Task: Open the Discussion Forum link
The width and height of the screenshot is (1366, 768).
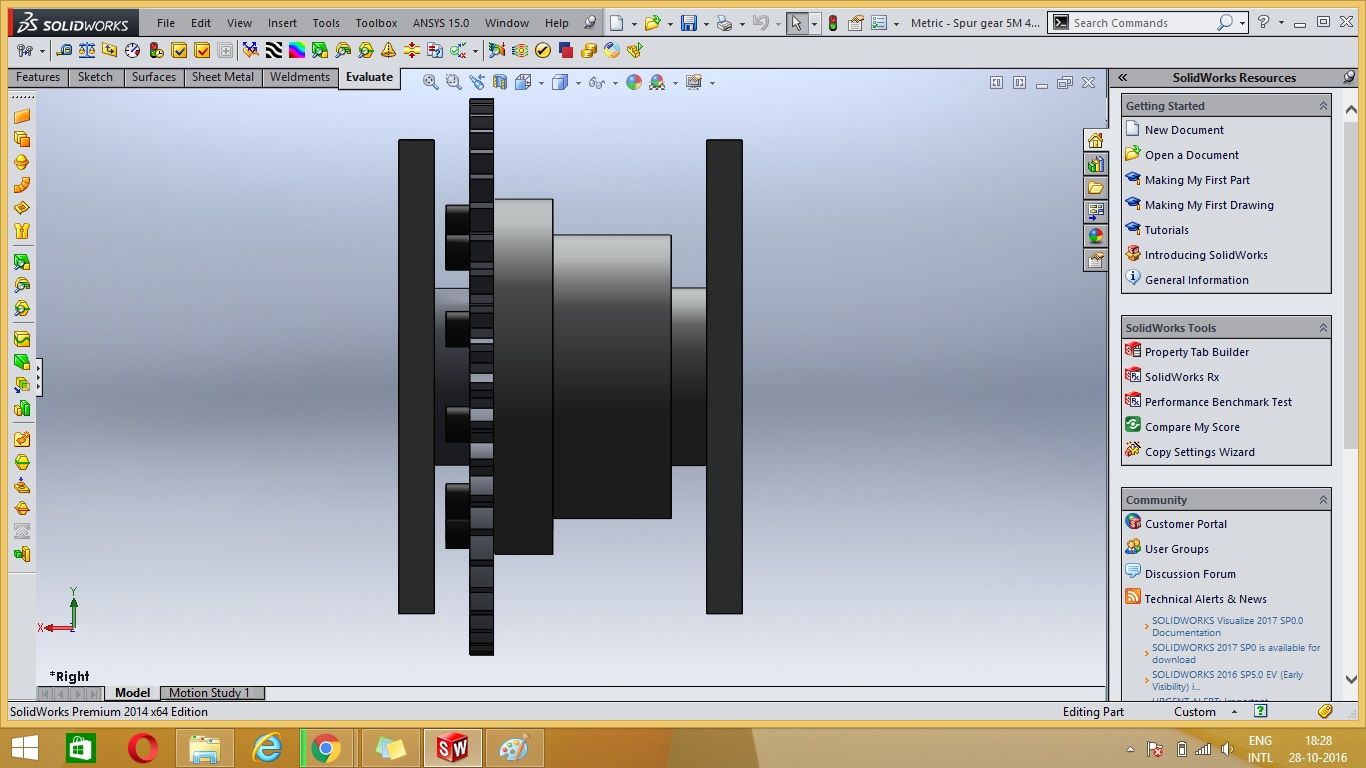Action: [x=1190, y=574]
